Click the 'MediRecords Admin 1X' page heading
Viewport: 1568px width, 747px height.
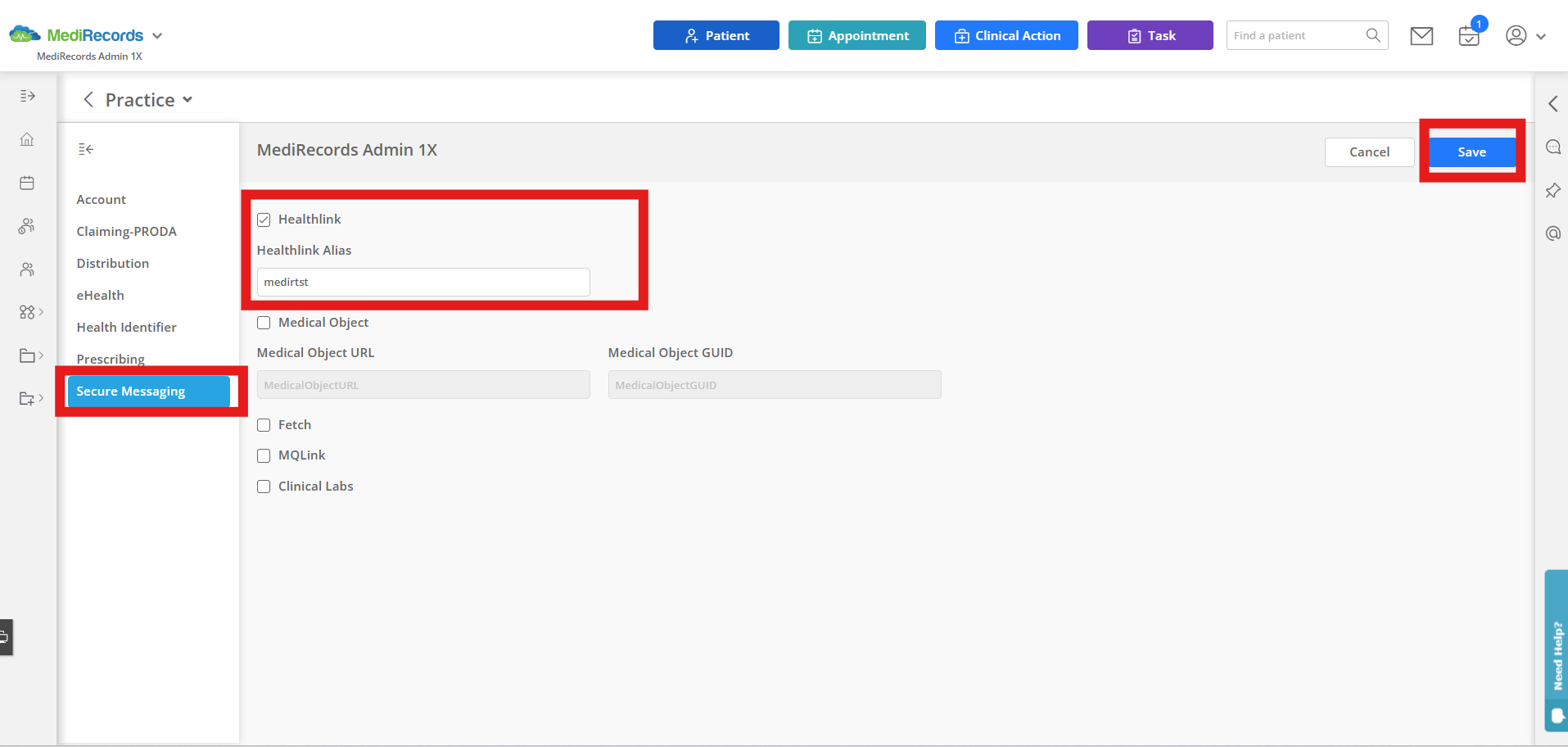tap(347, 150)
